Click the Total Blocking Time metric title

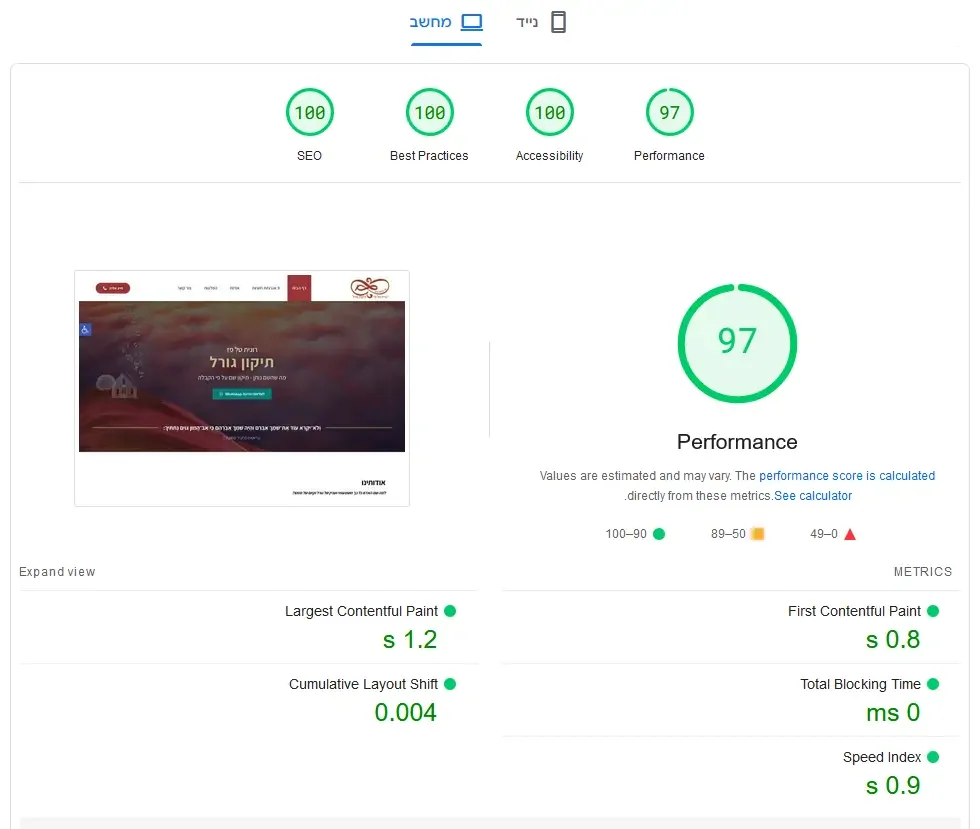pos(861,684)
